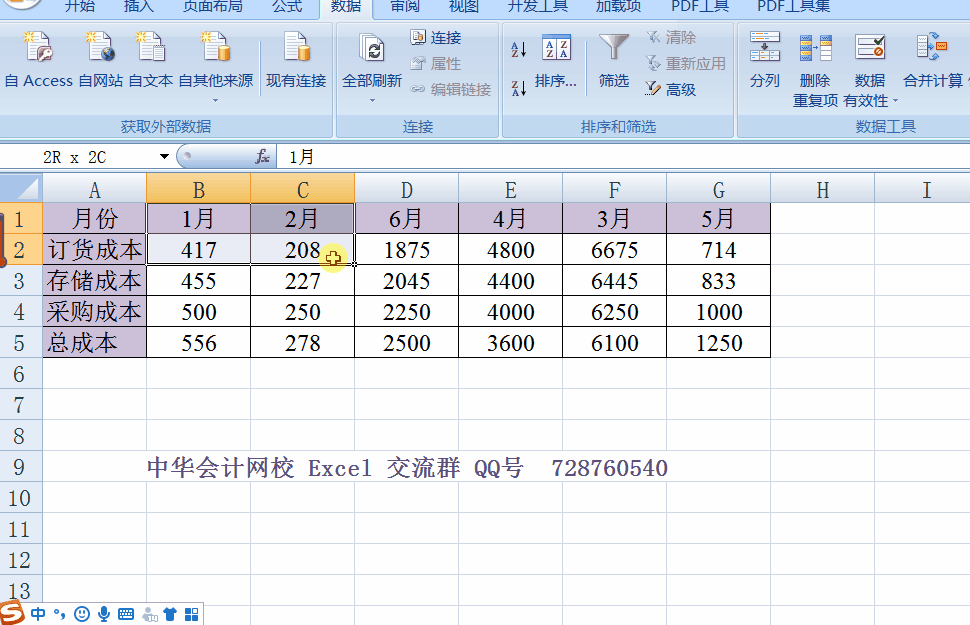Select cell with value 3600
The width and height of the screenshot is (970, 625).
(x=510, y=343)
